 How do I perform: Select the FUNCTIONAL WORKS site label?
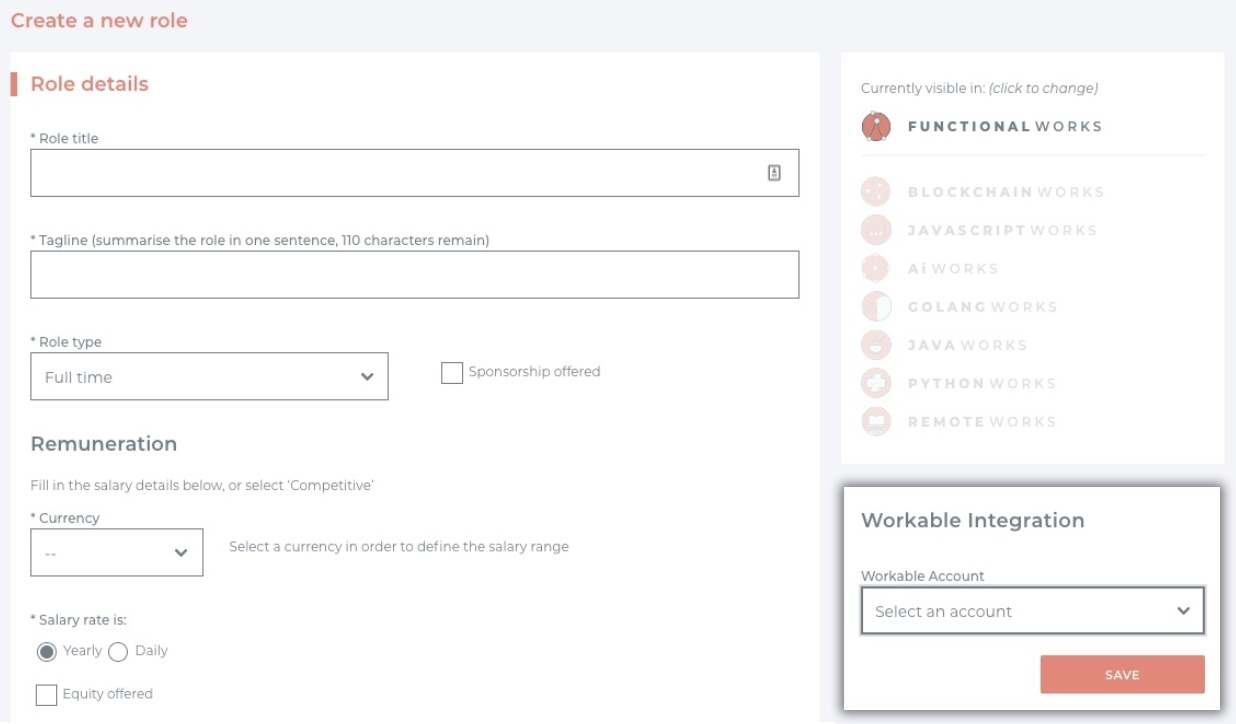coord(1005,127)
